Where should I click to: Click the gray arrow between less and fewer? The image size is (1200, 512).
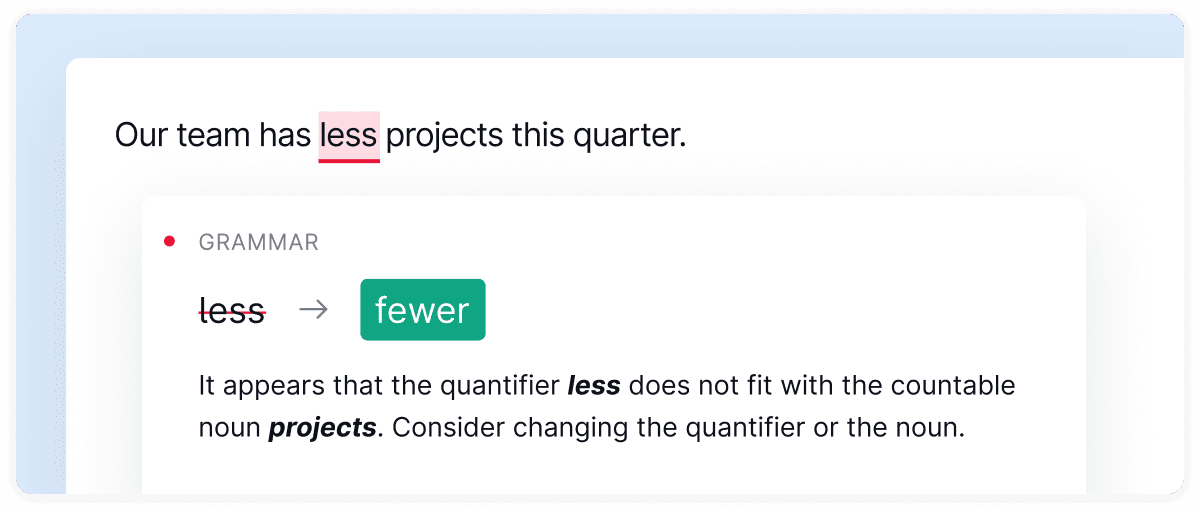[x=313, y=310]
